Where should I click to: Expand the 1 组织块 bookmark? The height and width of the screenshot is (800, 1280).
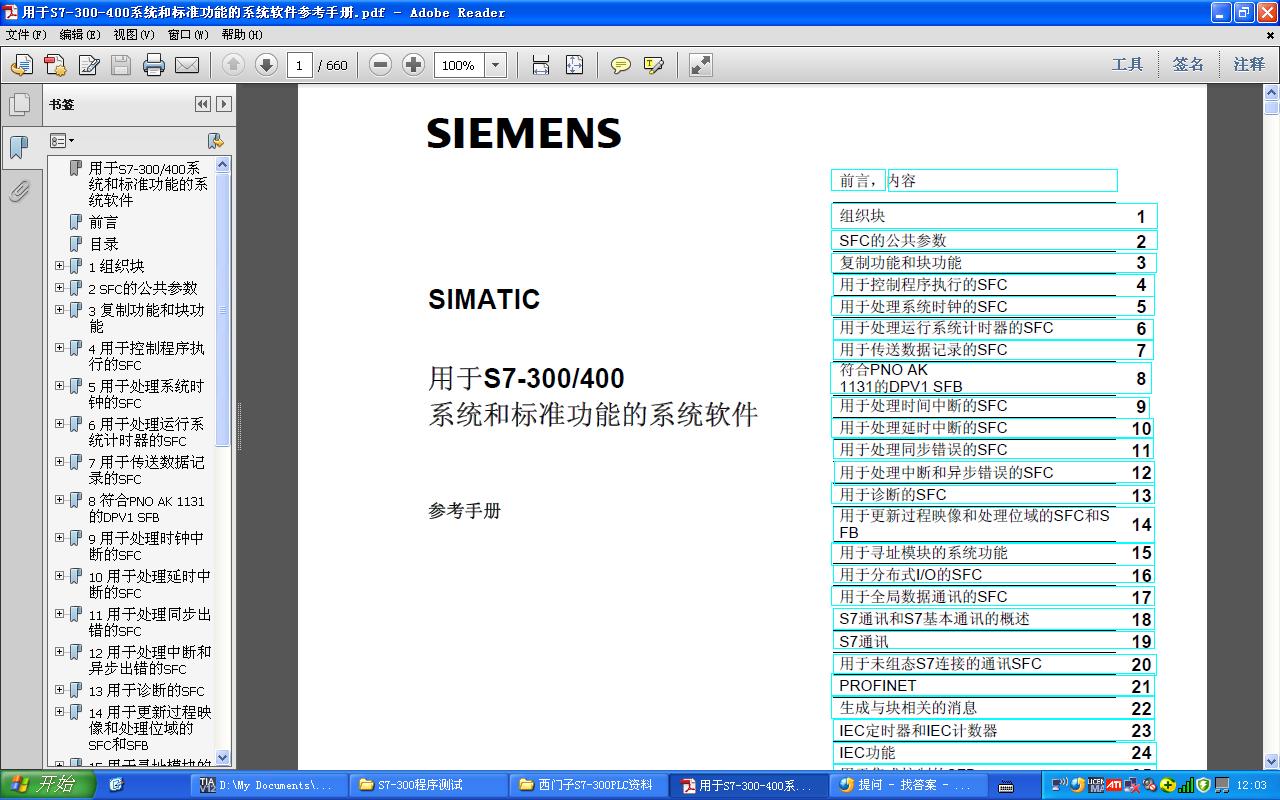point(59,266)
